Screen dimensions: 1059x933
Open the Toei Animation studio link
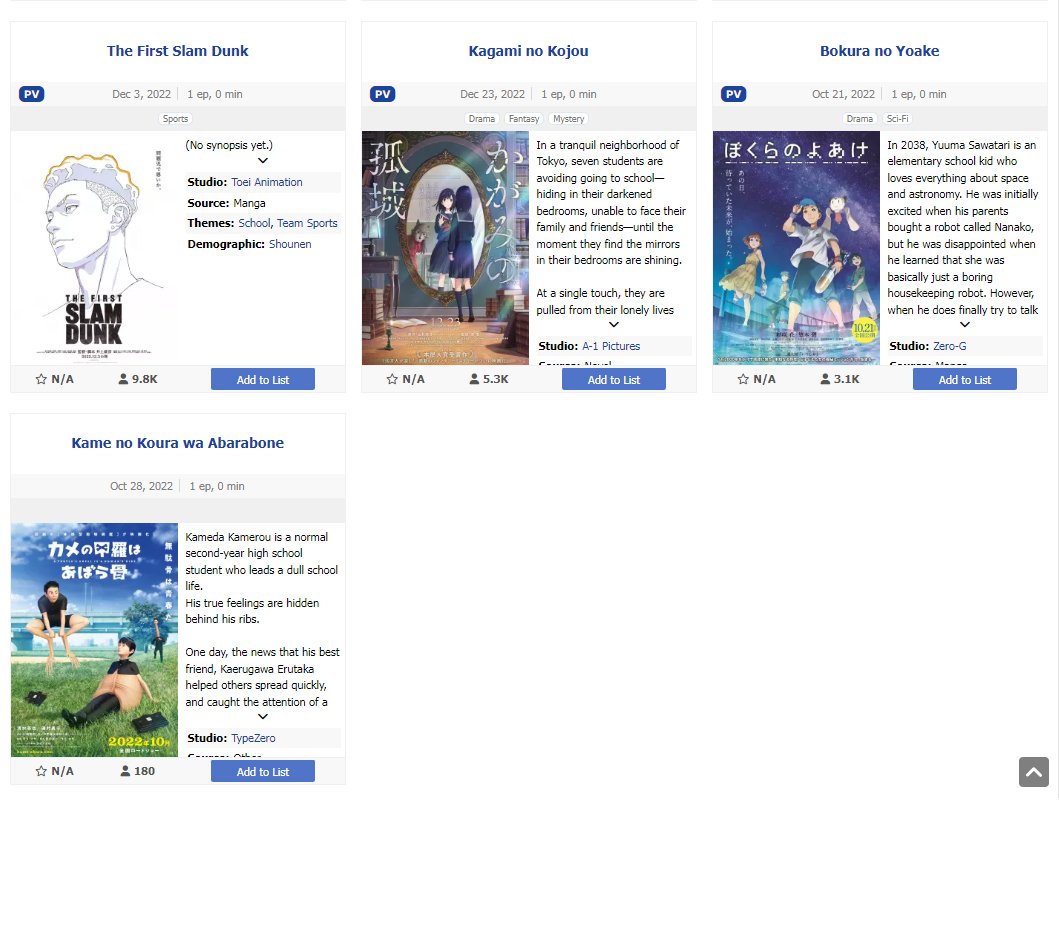tap(267, 182)
